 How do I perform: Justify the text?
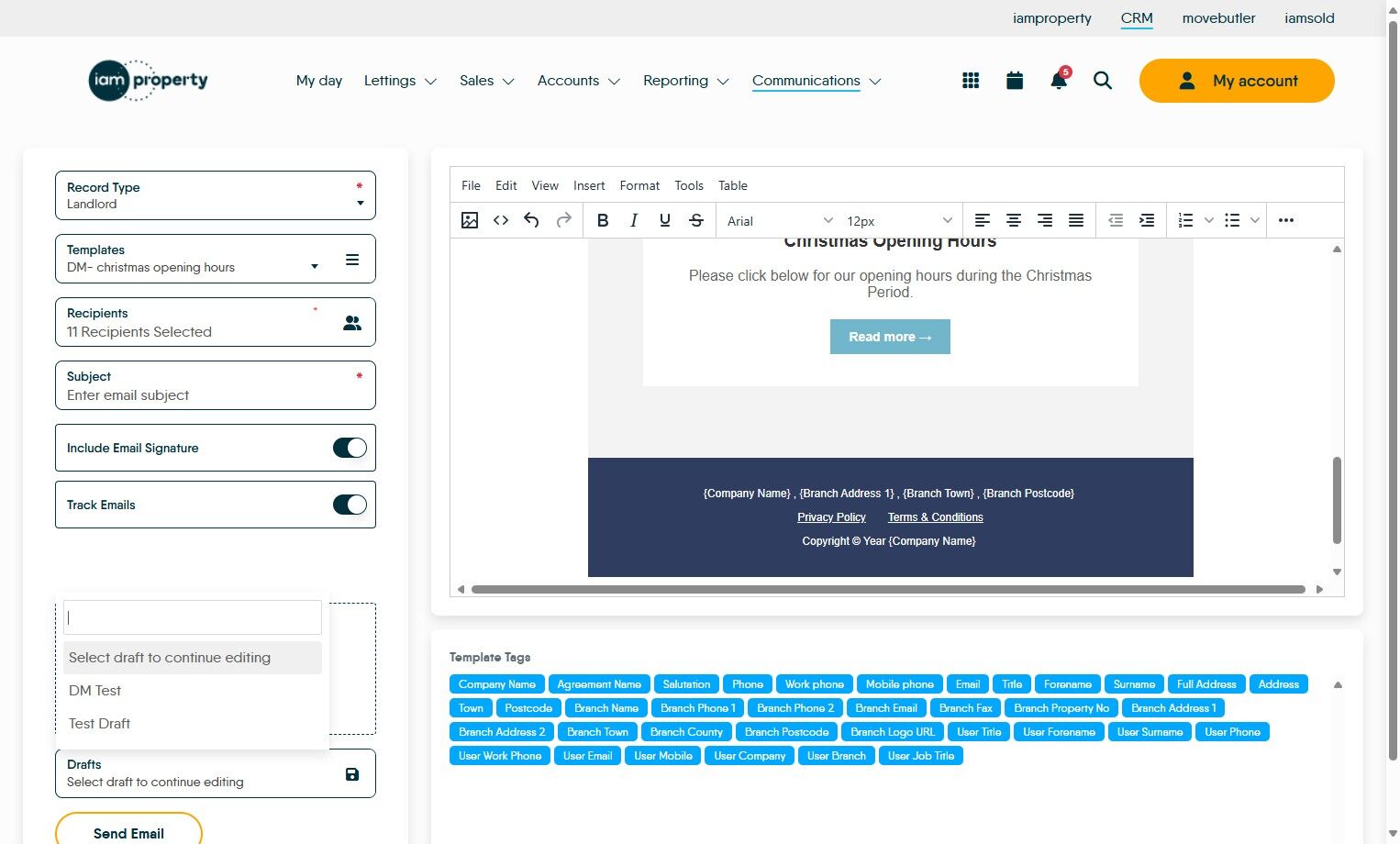[1076, 220]
